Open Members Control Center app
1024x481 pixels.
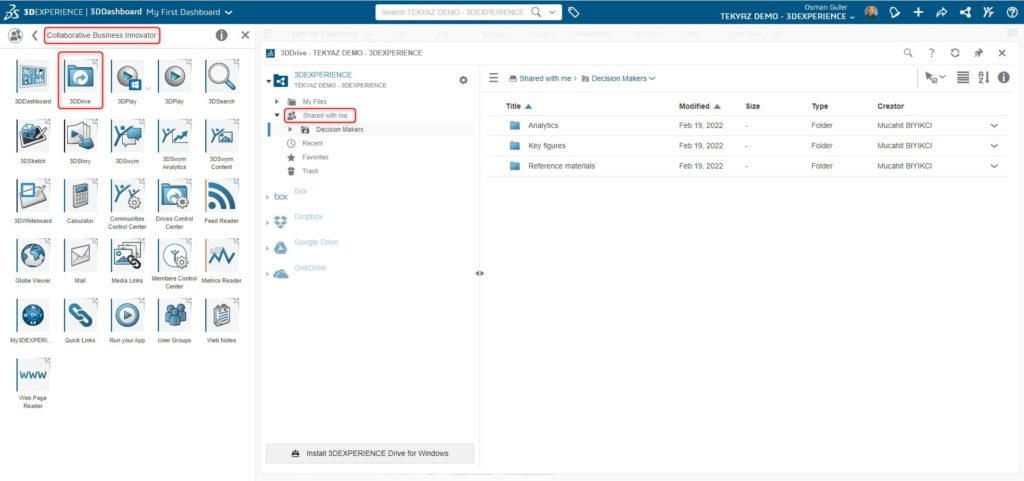[174, 255]
